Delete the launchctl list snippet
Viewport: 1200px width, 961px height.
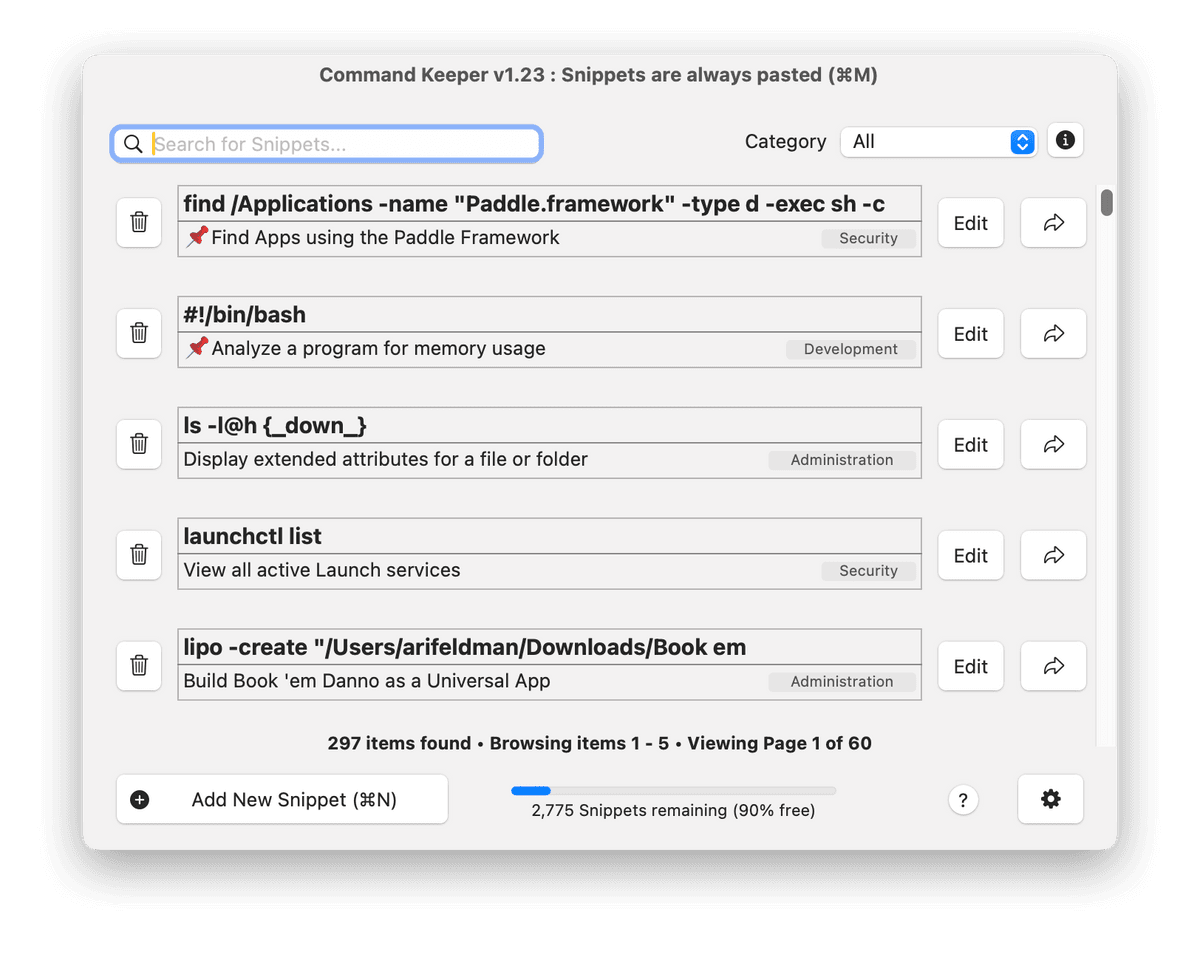139,555
